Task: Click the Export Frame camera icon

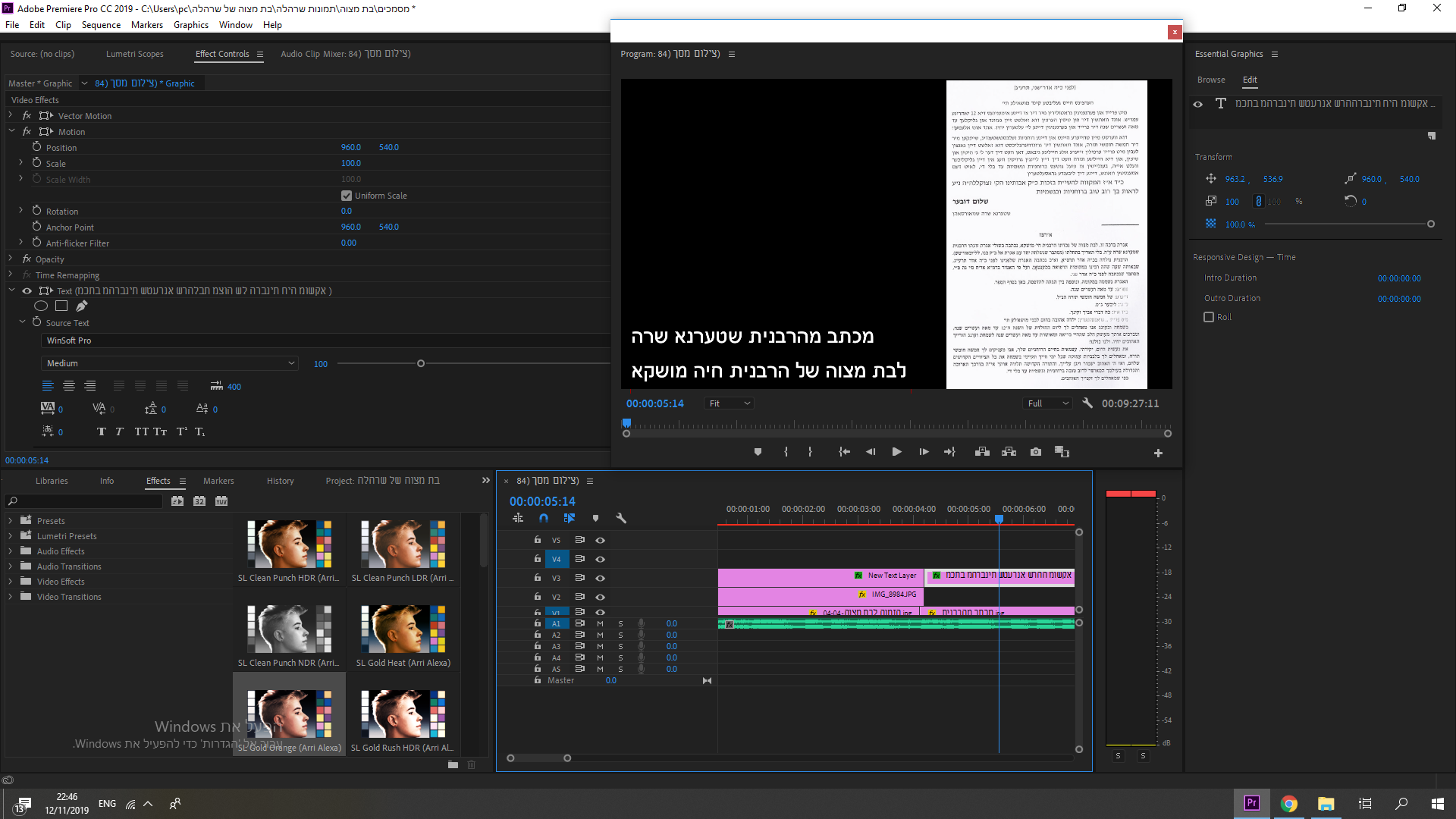Action: [x=1036, y=452]
